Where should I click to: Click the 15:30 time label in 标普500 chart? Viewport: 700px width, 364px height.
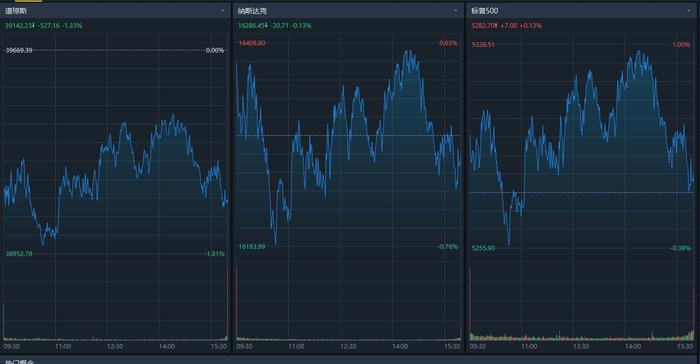pyautogui.click(x=685, y=346)
